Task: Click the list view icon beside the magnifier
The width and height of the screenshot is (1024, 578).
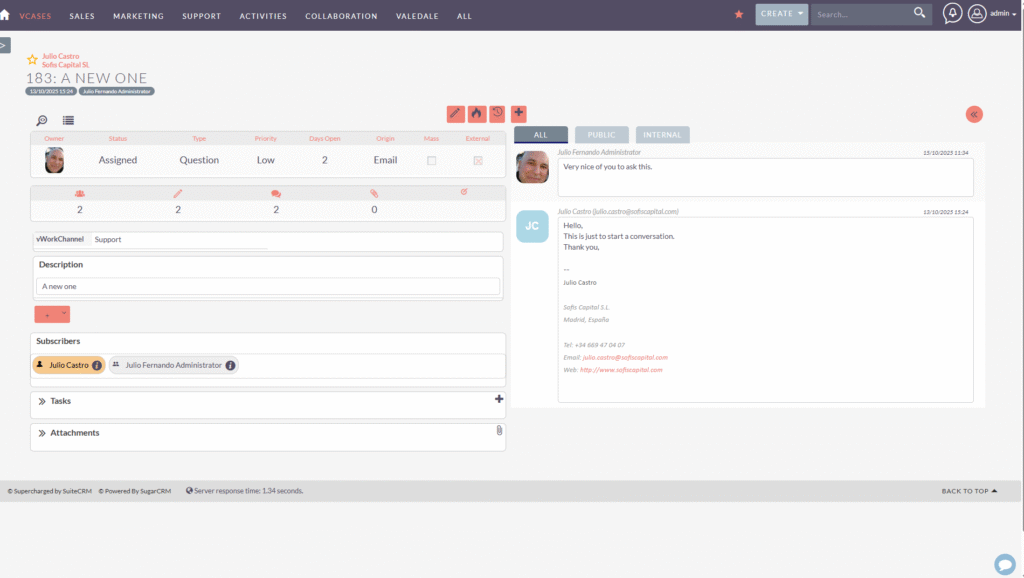Action: tap(66, 119)
